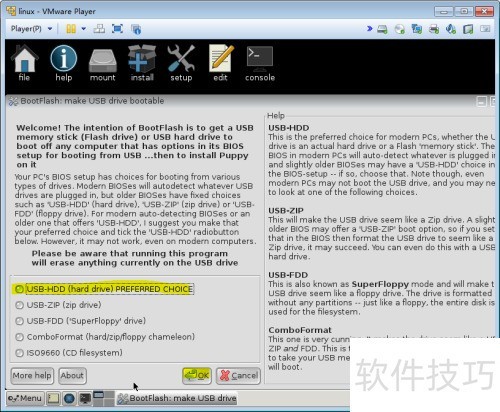
Task: Open the Puppy Menu button in taskbar
Action: point(25,398)
